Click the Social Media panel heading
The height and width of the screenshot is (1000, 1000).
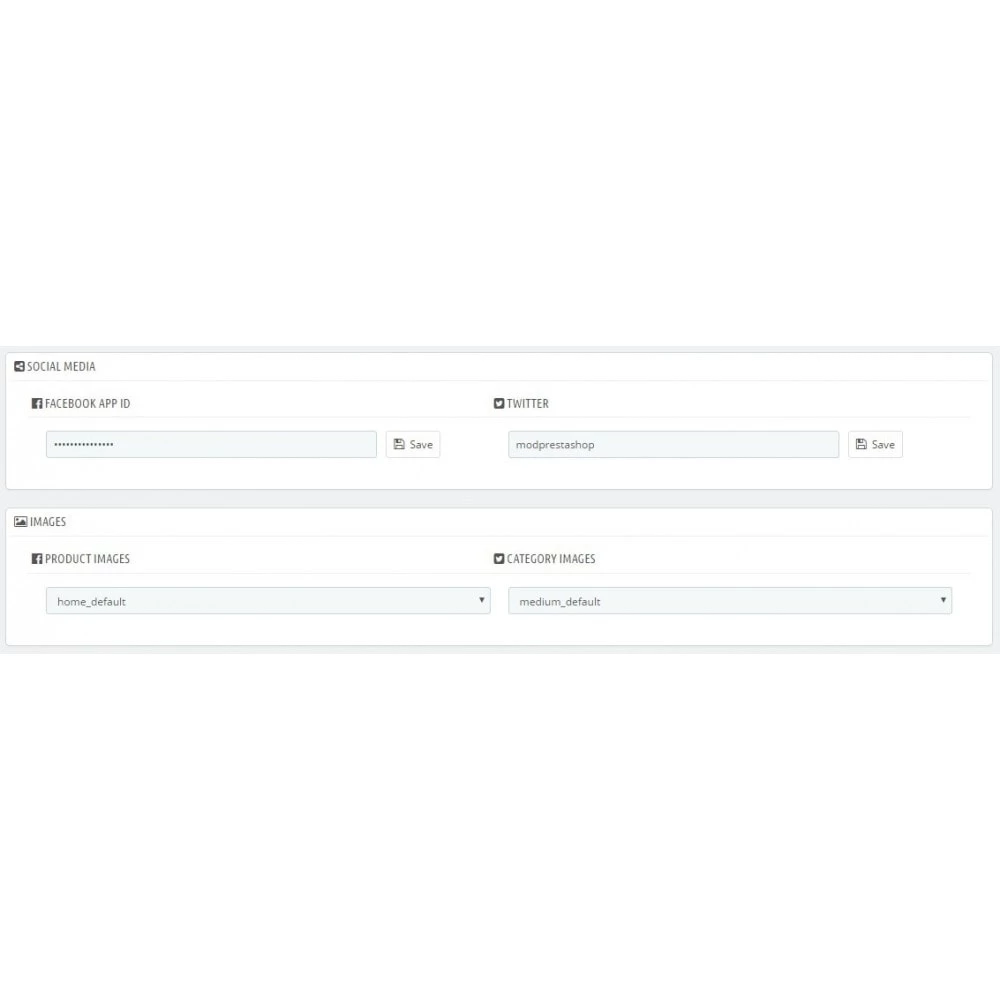tap(61, 367)
